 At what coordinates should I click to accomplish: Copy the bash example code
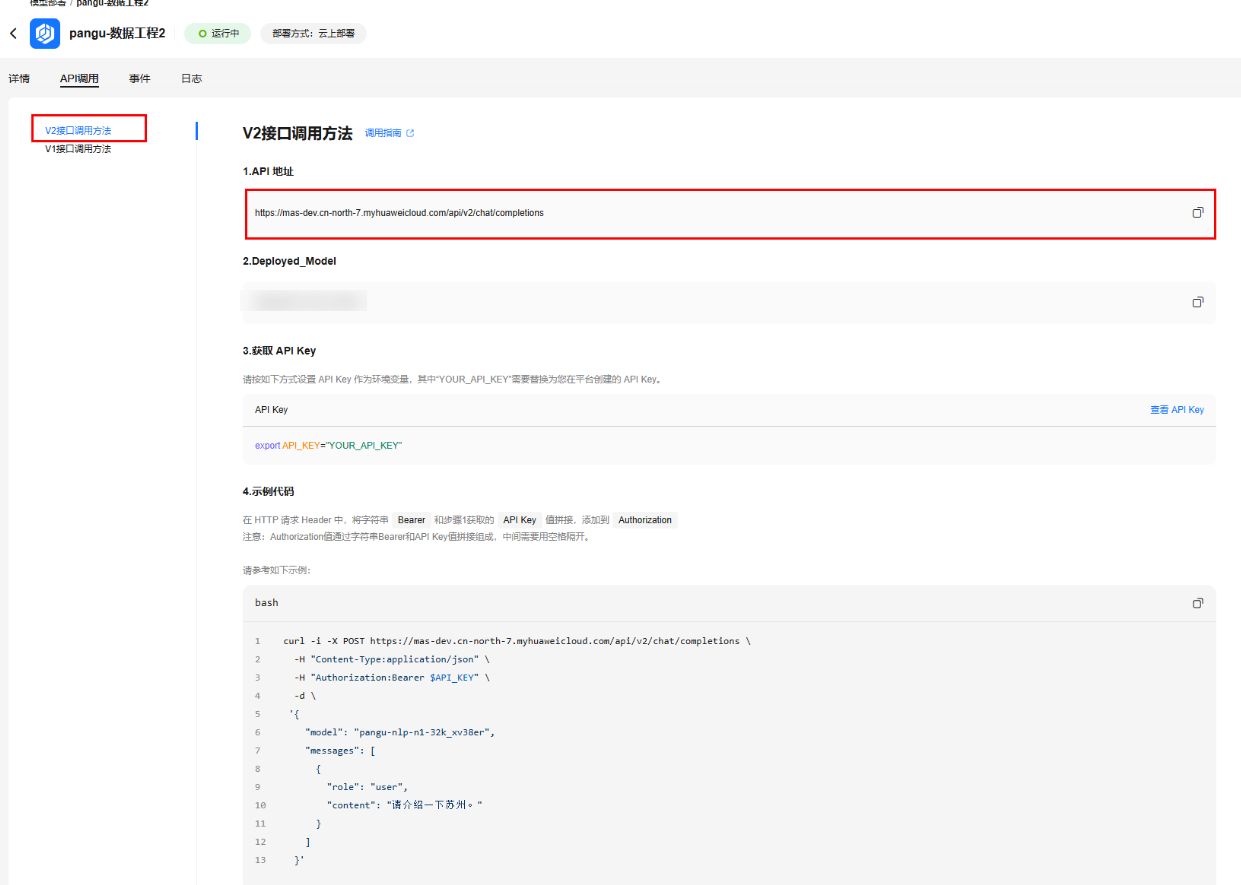click(x=1197, y=603)
